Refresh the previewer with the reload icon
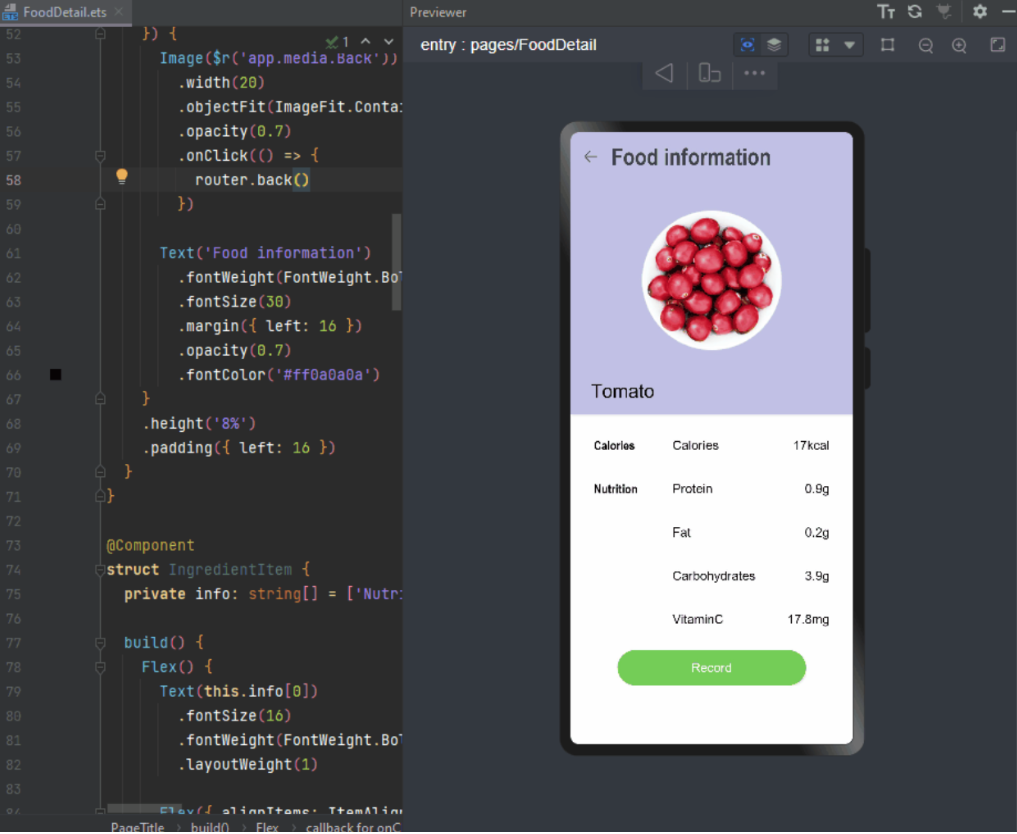The image size is (1017, 834). click(x=914, y=12)
